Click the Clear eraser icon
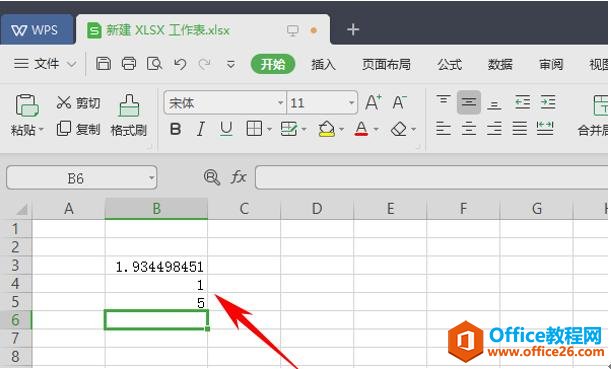The width and height of the screenshot is (611, 369). (x=399, y=129)
